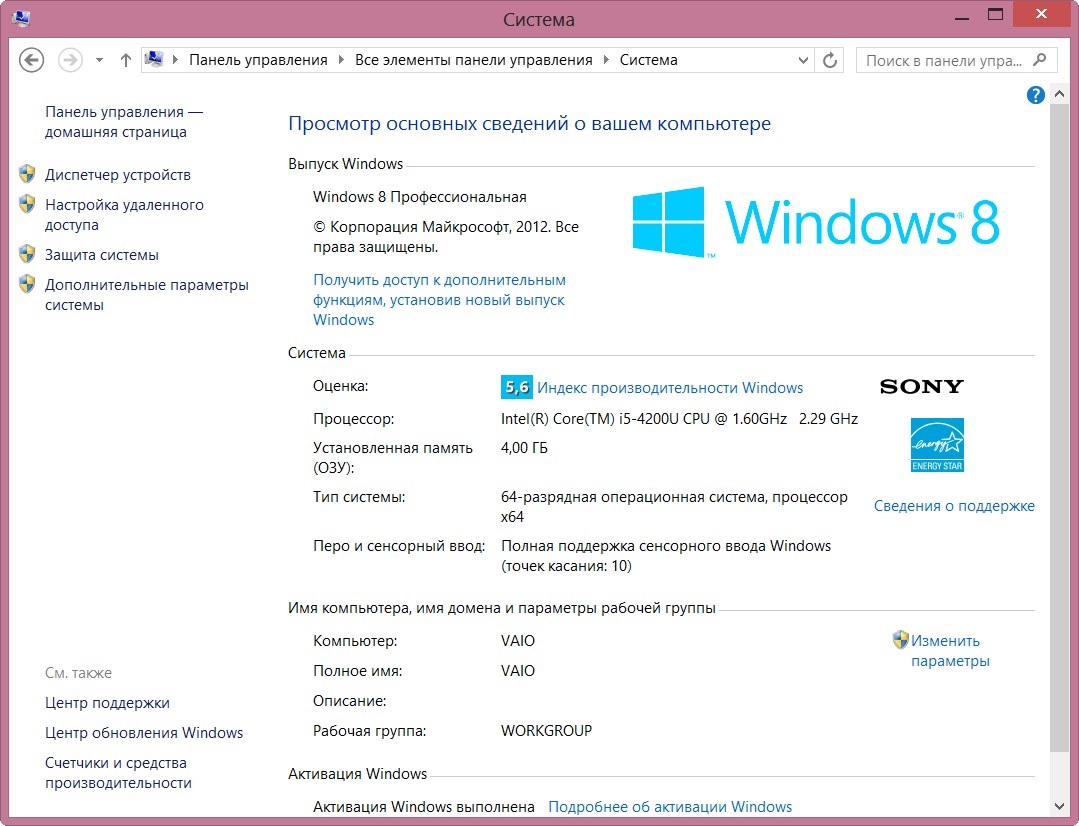Screen dimensions: 1079x826
Task: Expand address bar history dropdown
Action: (804, 60)
